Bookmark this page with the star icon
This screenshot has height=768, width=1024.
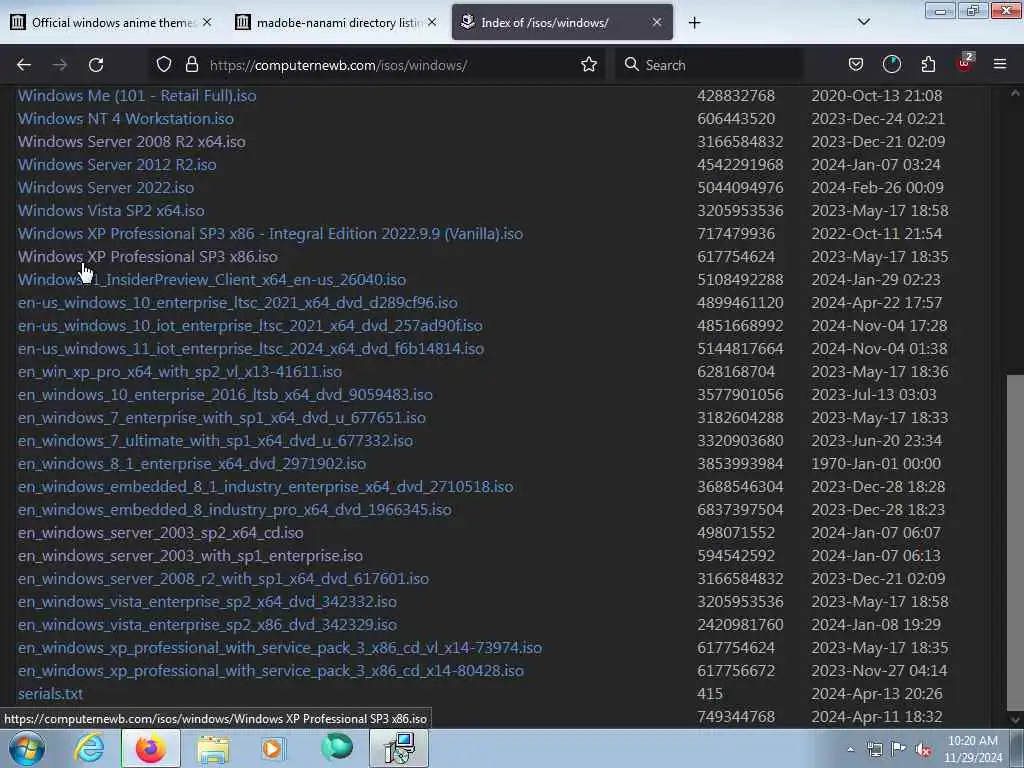588,65
